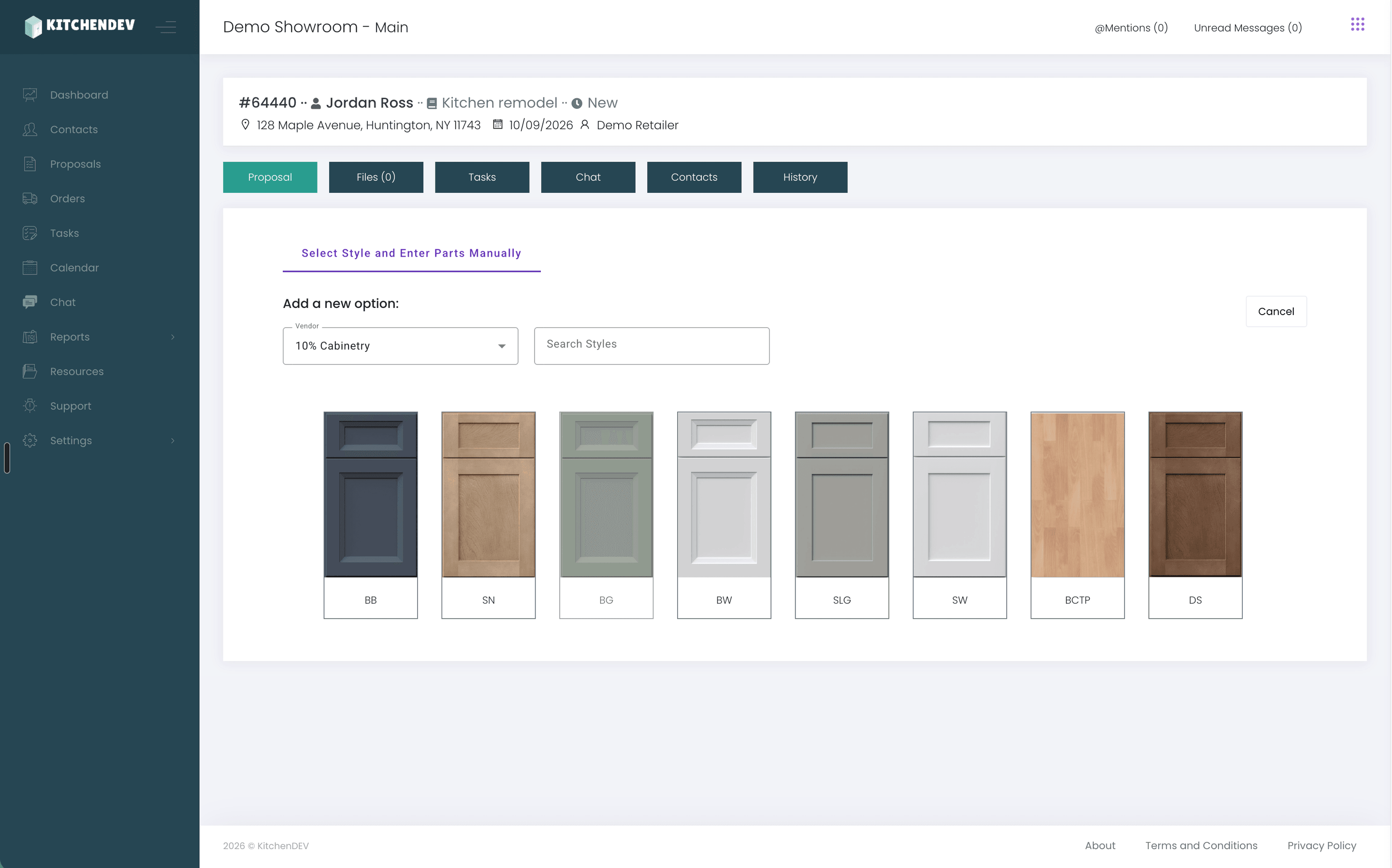This screenshot has height=868, width=1392.
Task: Click the calendar icon beside 10/09/2026
Action: (x=498, y=124)
